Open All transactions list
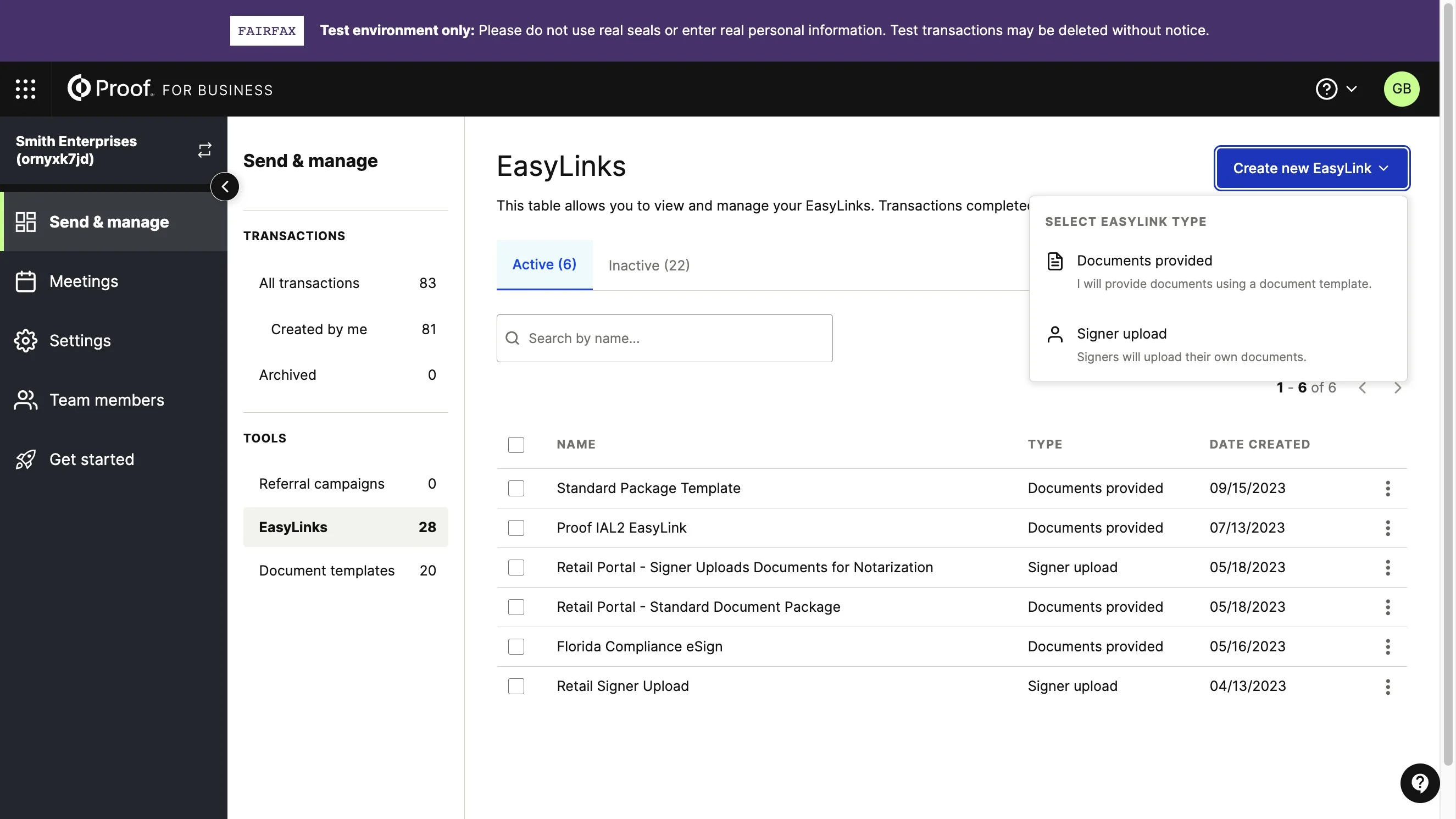Viewport: 1456px width, 819px height. click(x=346, y=283)
